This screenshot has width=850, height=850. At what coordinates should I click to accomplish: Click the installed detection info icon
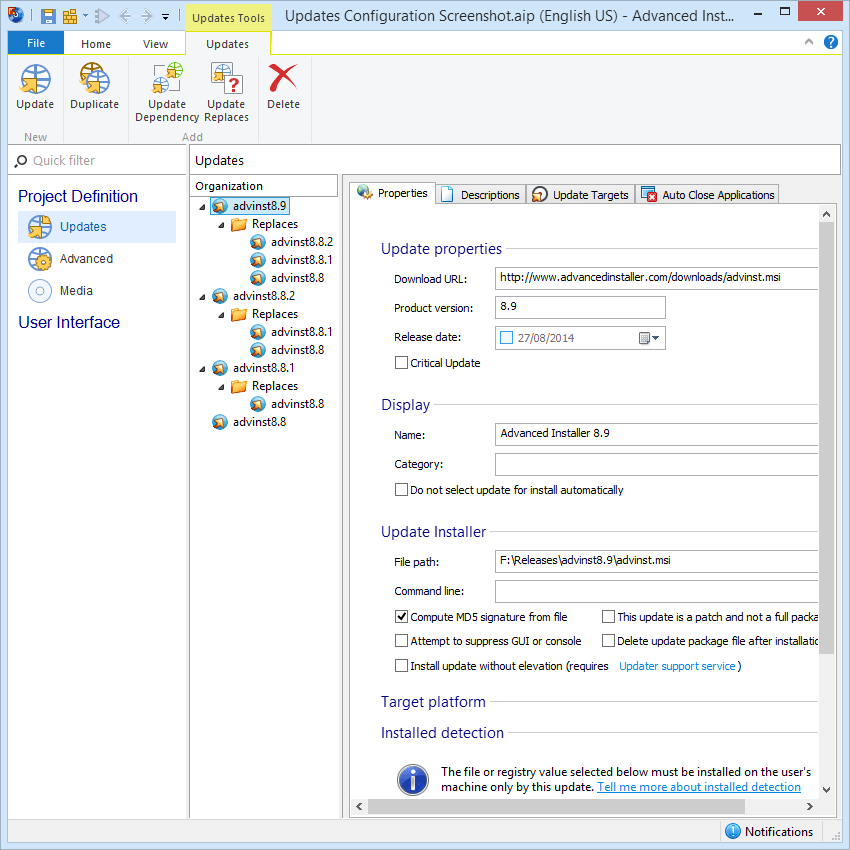click(x=413, y=780)
